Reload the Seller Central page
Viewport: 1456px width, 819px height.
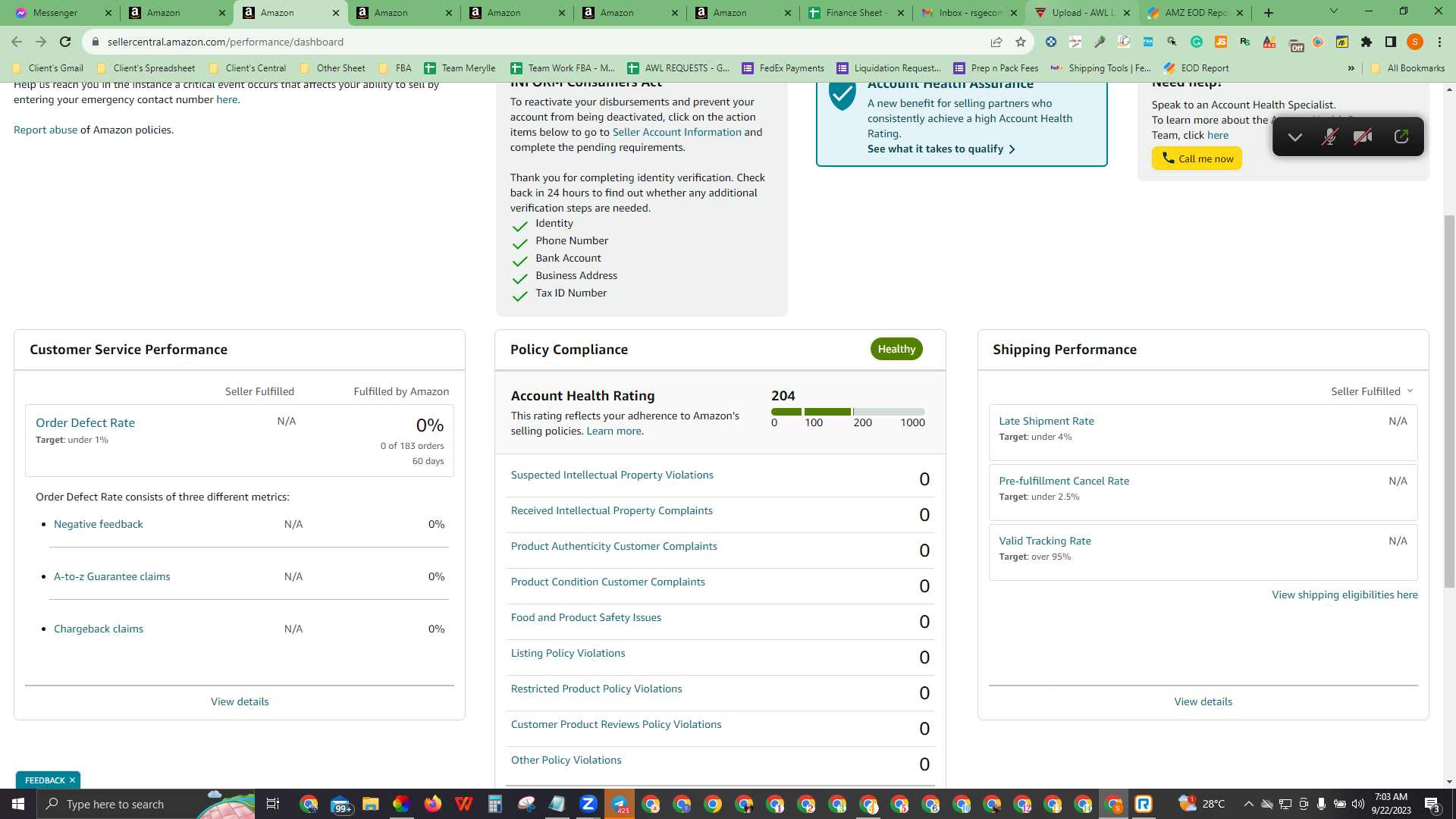coord(65,42)
